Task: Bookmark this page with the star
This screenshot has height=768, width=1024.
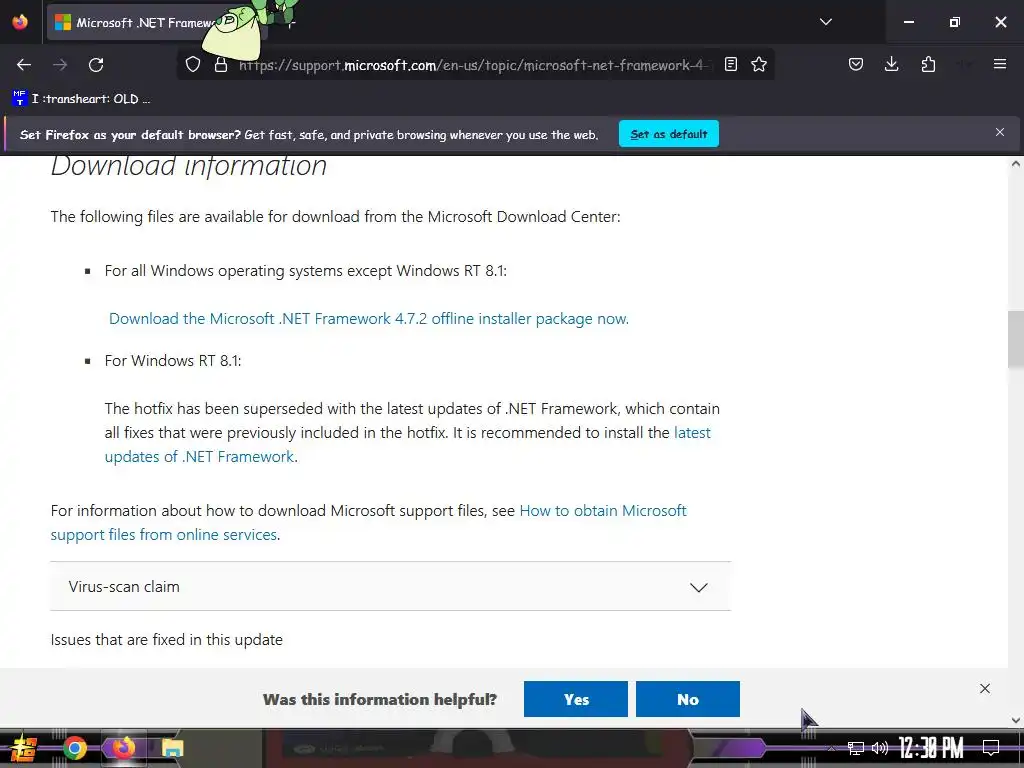Action: click(759, 64)
